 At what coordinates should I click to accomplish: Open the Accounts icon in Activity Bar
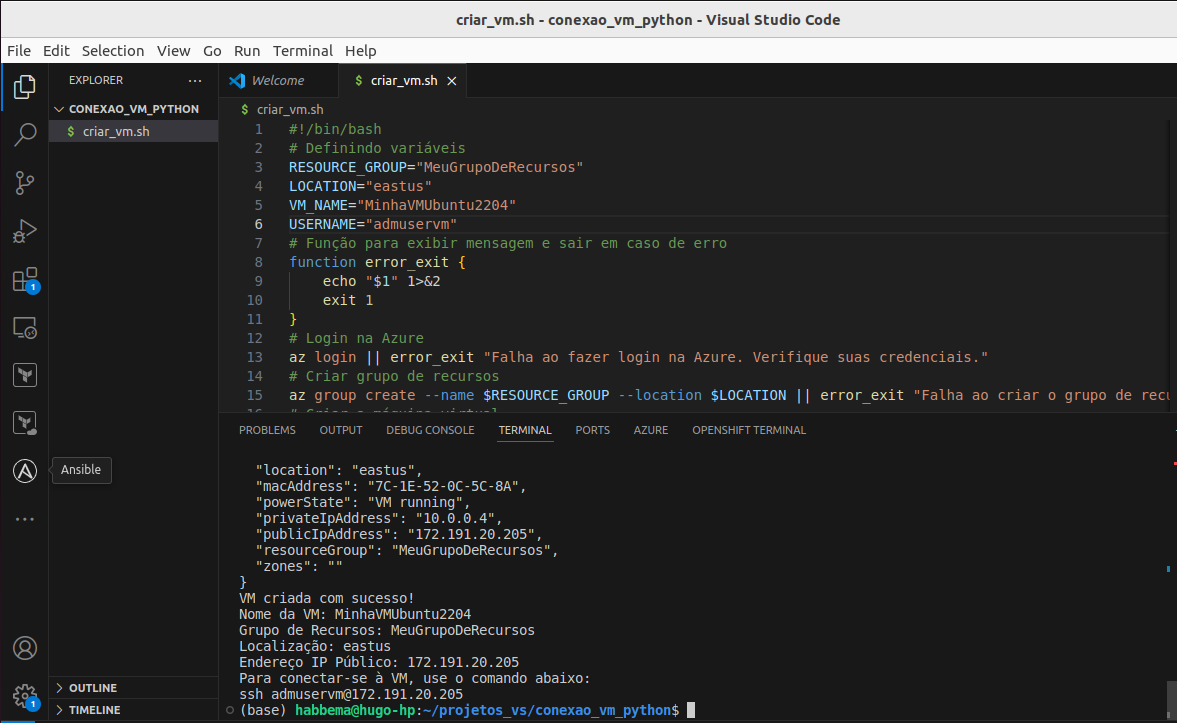[25, 648]
